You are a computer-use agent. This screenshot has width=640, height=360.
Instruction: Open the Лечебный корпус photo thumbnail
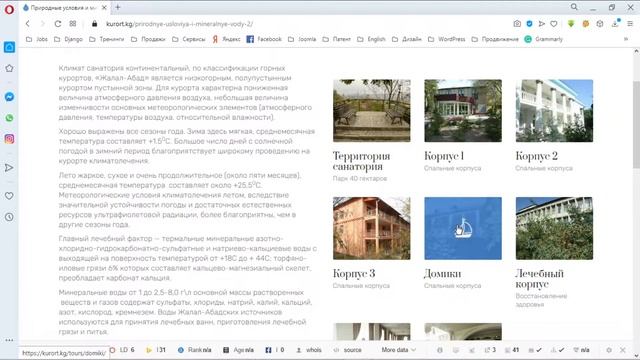pyautogui.click(x=554, y=228)
